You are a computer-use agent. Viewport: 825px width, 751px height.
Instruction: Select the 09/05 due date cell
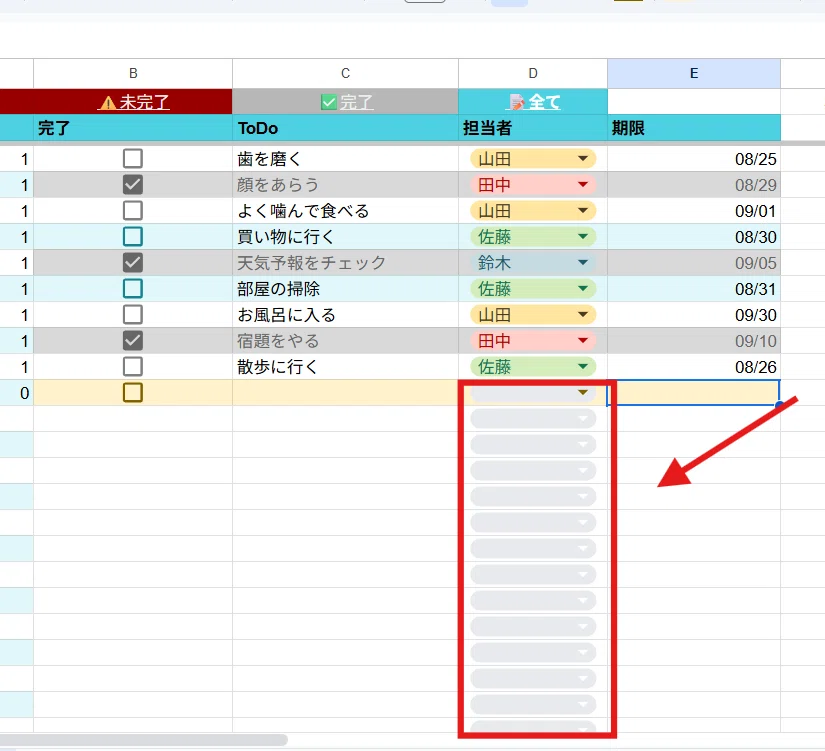click(694, 263)
